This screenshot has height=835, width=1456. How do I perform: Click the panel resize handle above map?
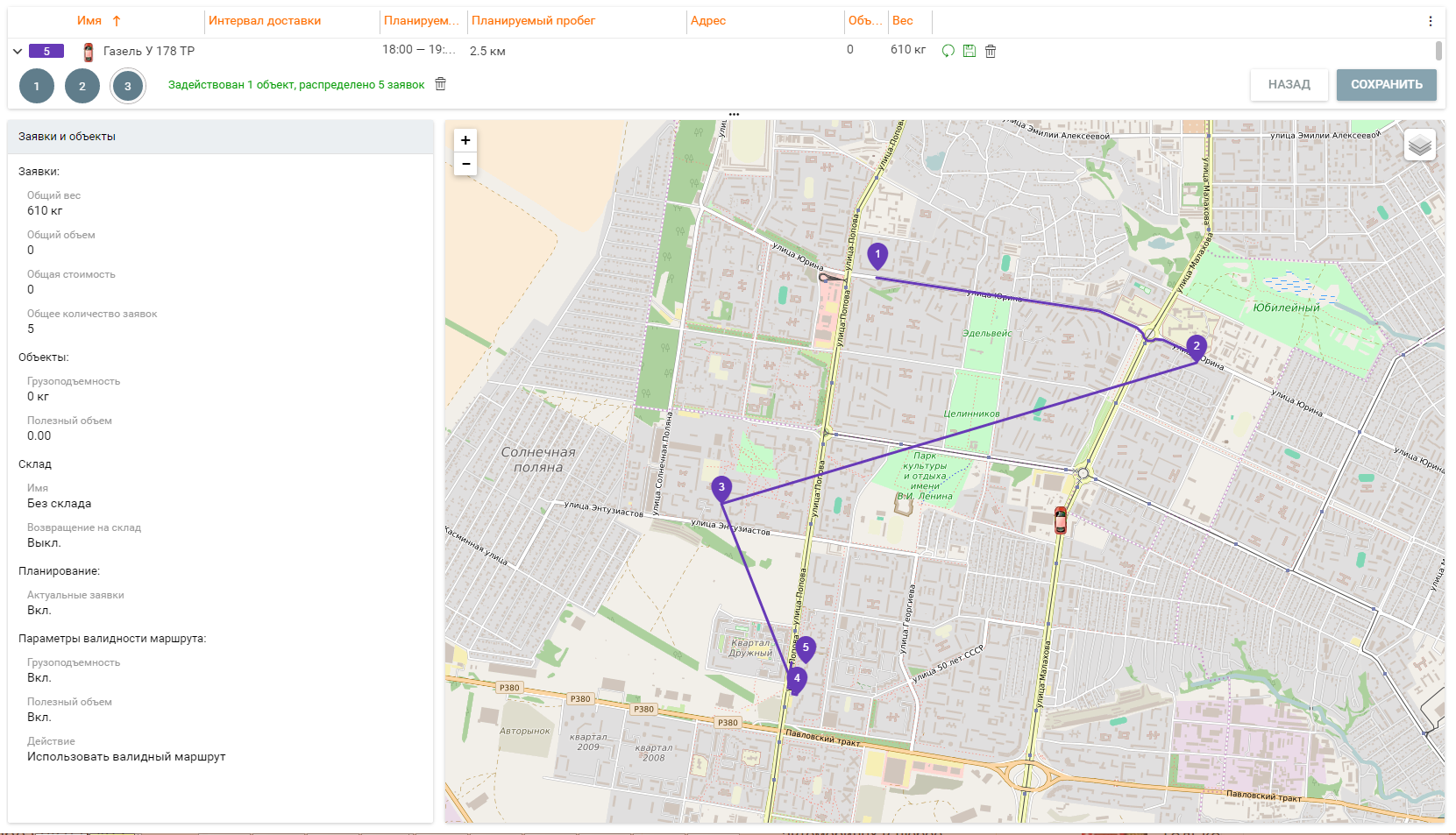pos(734,115)
